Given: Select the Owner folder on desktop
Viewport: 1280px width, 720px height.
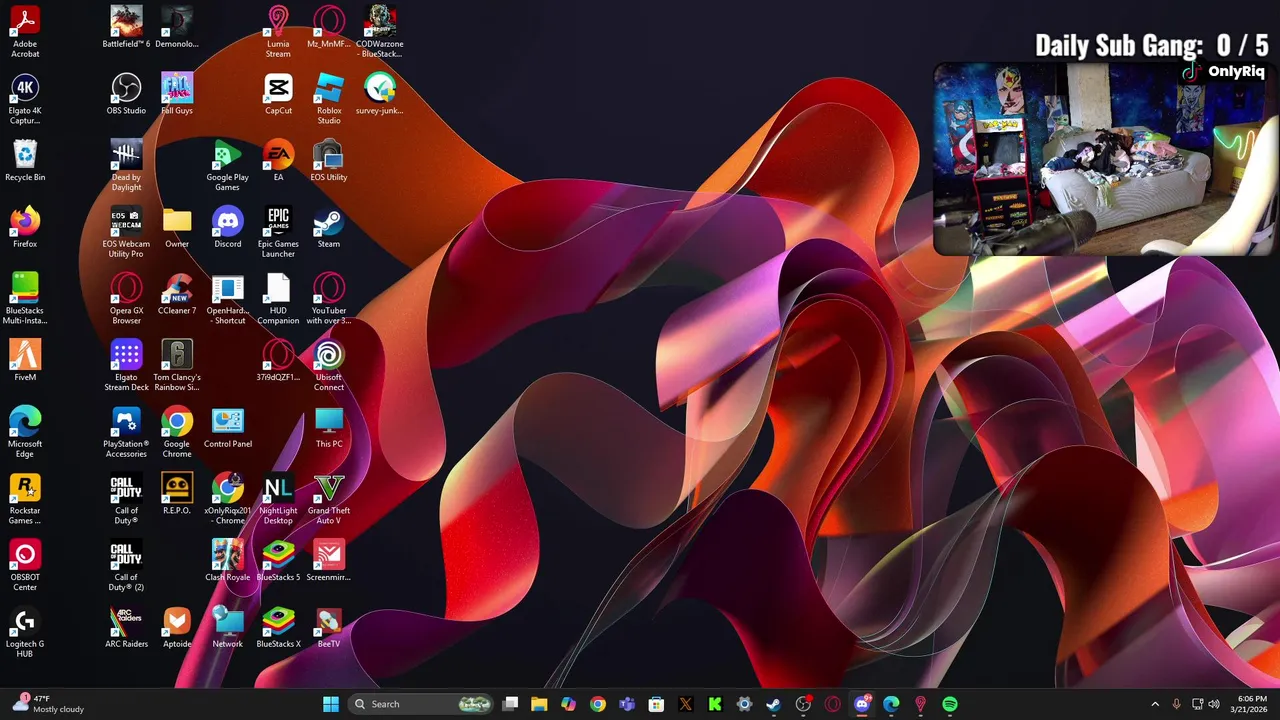Looking at the screenshot, I should click(177, 228).
